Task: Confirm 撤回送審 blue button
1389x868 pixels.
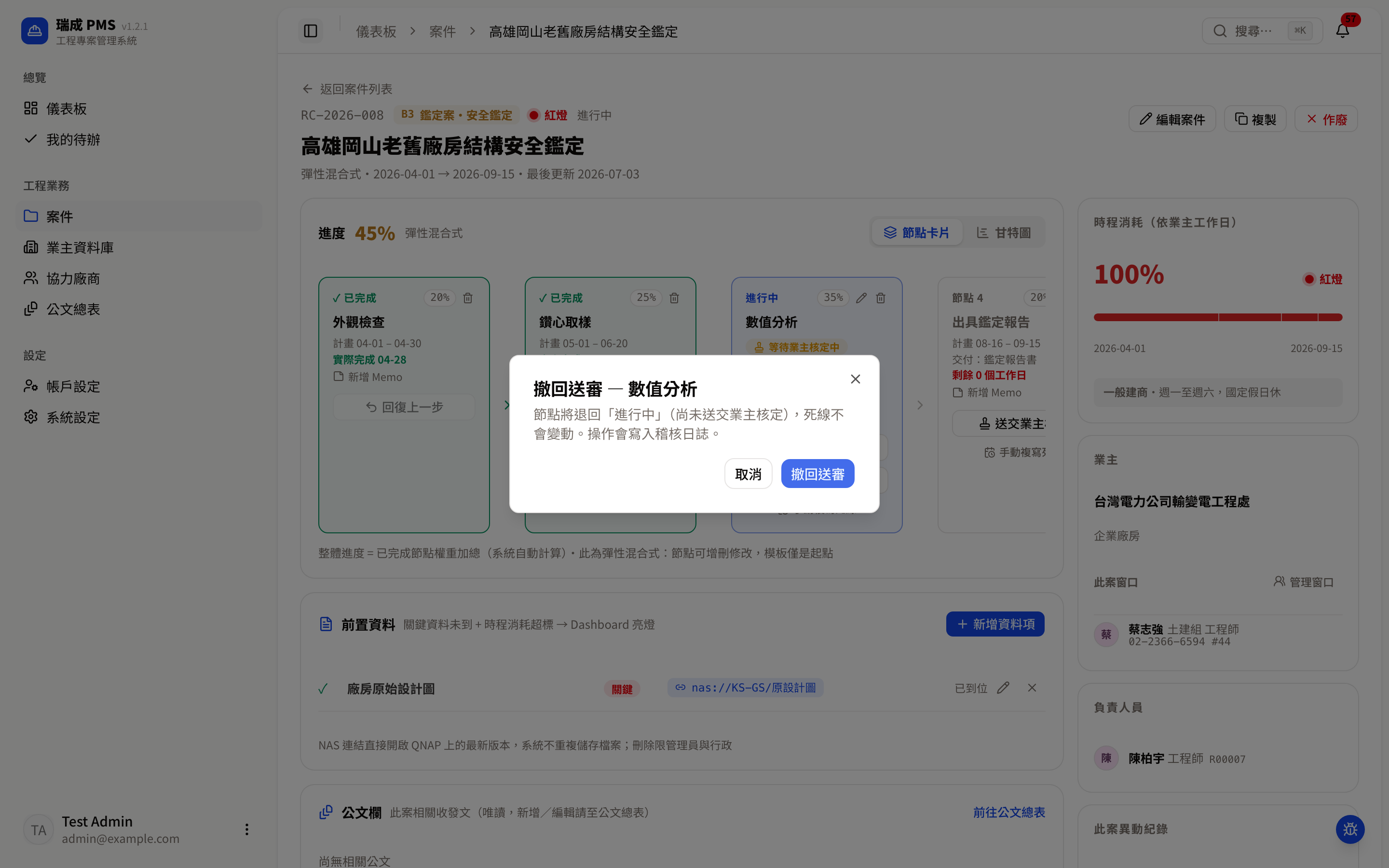Action: point(817,474)
